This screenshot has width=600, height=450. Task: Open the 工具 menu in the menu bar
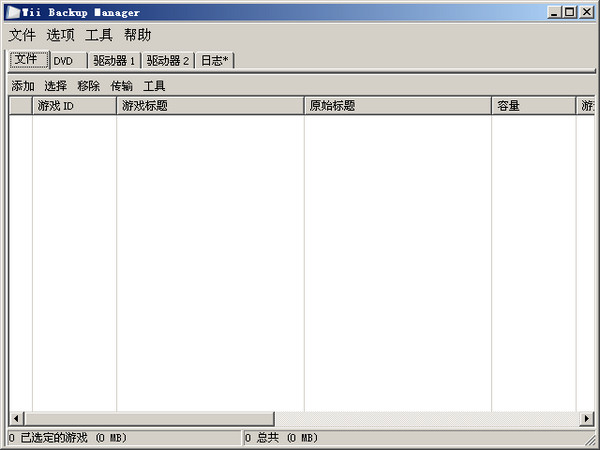pyautogui.click(x=99, y=35)
